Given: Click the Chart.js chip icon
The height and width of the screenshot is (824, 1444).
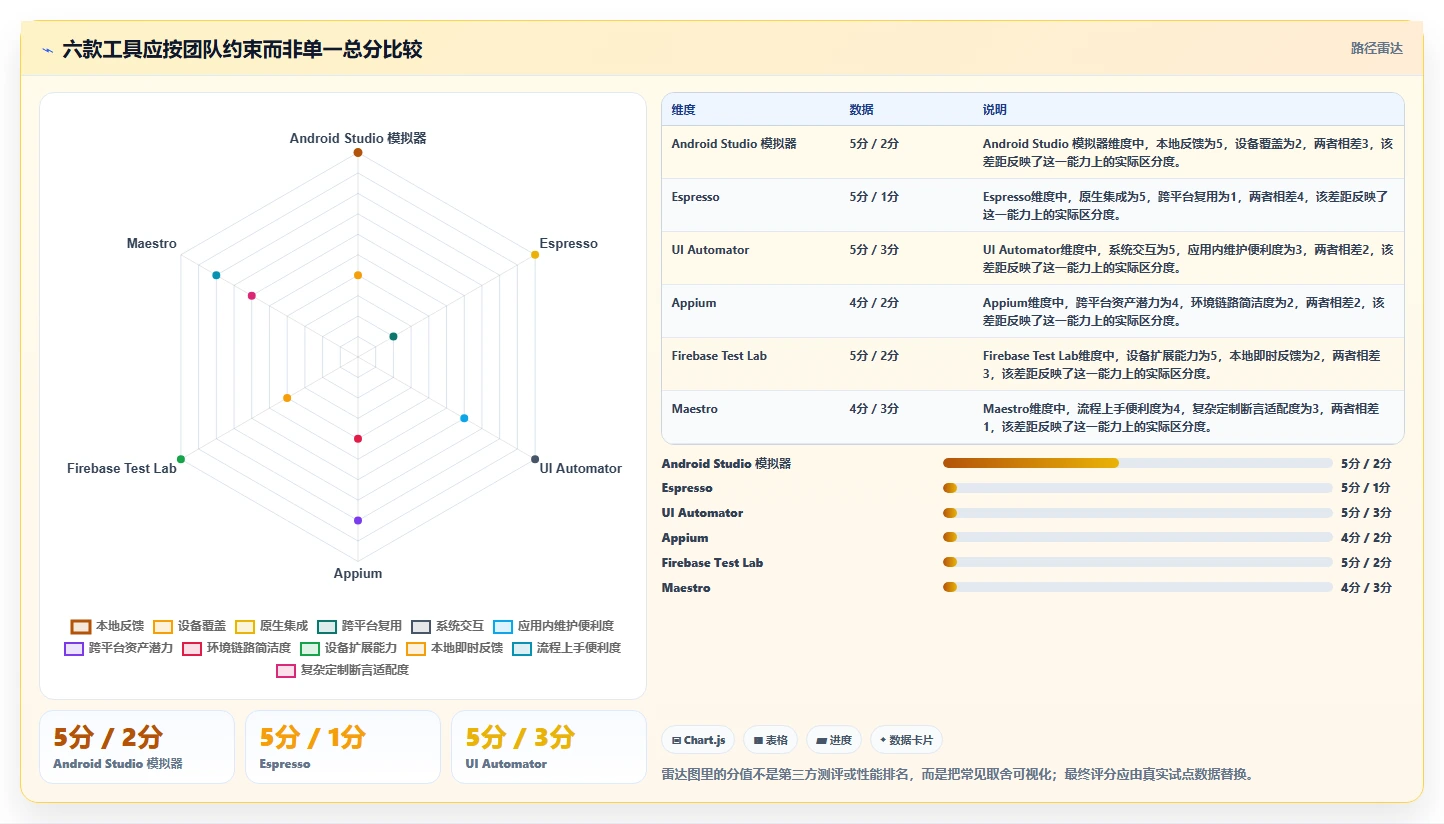Looking at the screenshot, I should [676, 741].
